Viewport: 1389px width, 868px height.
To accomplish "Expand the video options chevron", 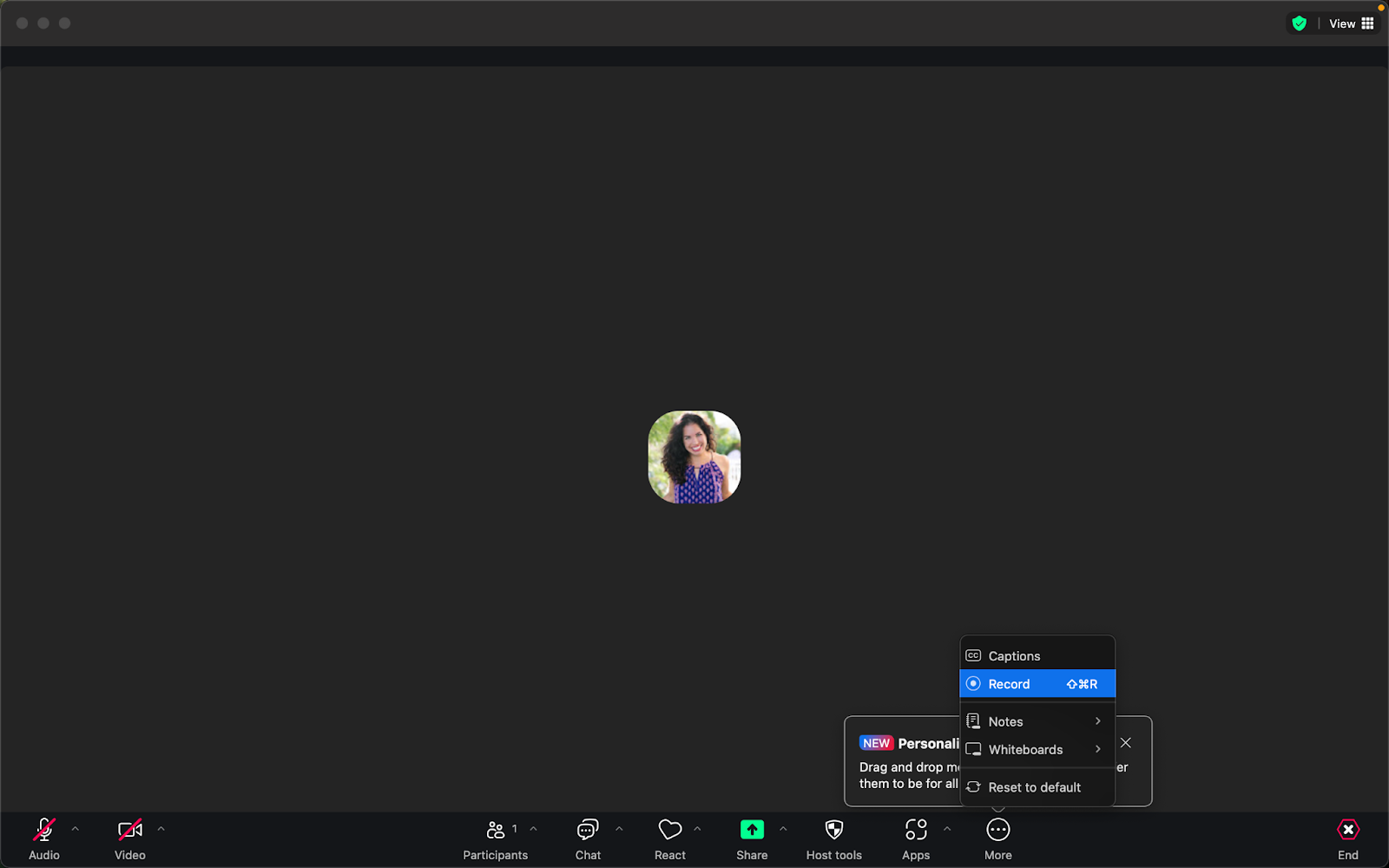I will (161, 829).
